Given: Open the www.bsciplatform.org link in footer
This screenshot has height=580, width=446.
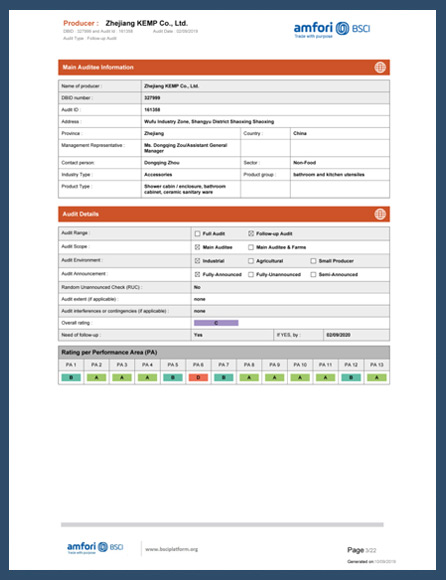Looking at the screenshot, I should (172, 549).
